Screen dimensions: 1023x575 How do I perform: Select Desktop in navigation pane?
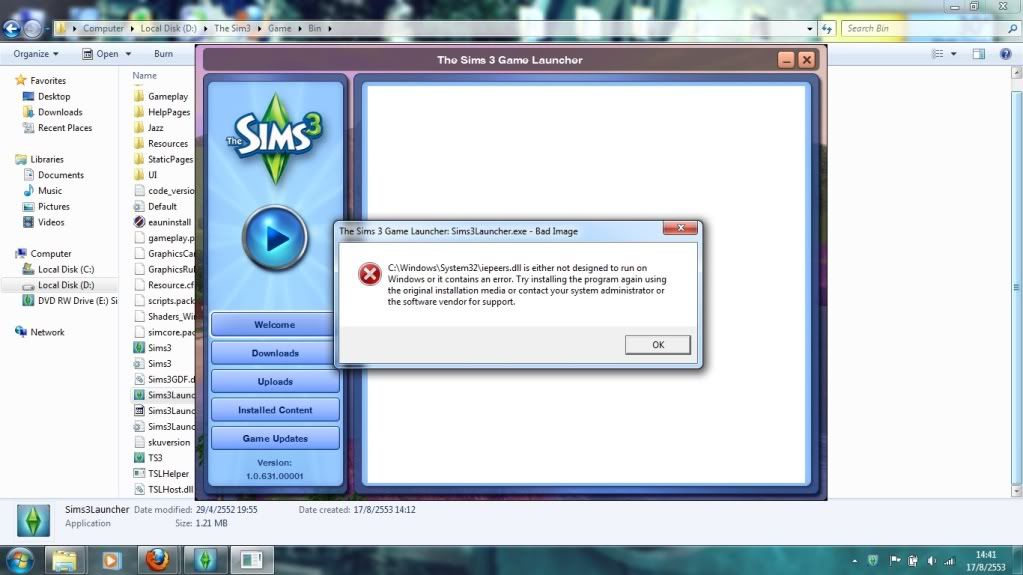coord(53,96)
